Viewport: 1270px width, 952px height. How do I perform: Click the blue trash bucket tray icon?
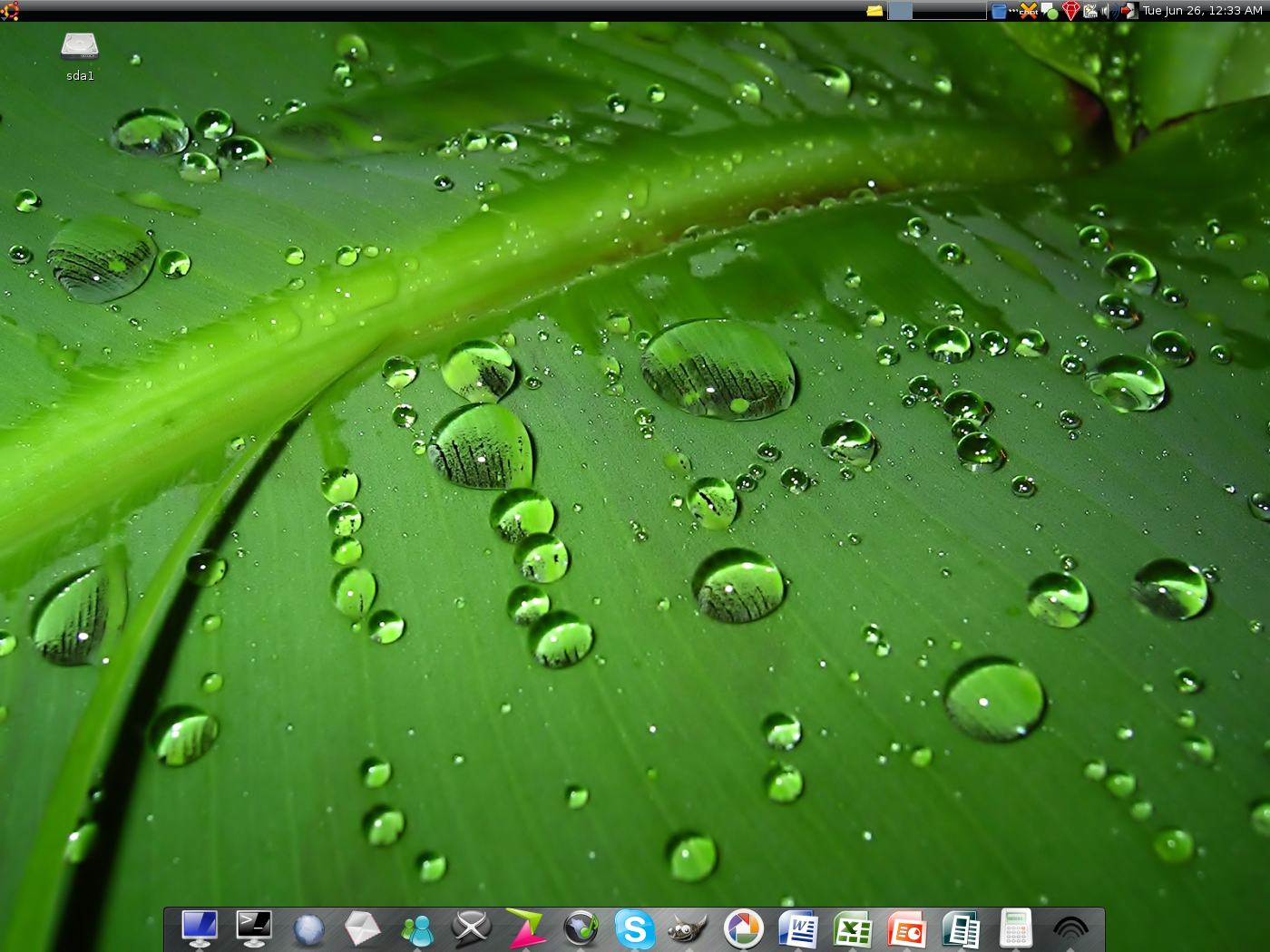[x=999, y=11]
